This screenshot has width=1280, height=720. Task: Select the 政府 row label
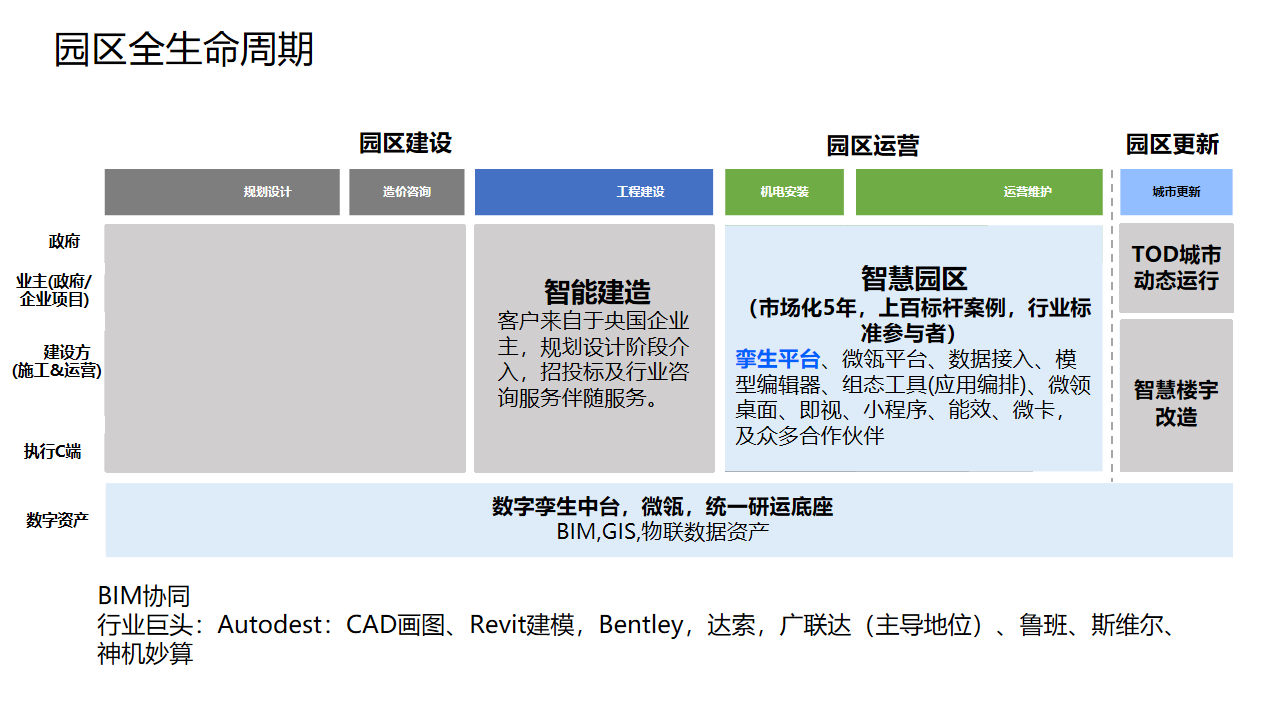[x=64, y=241]
